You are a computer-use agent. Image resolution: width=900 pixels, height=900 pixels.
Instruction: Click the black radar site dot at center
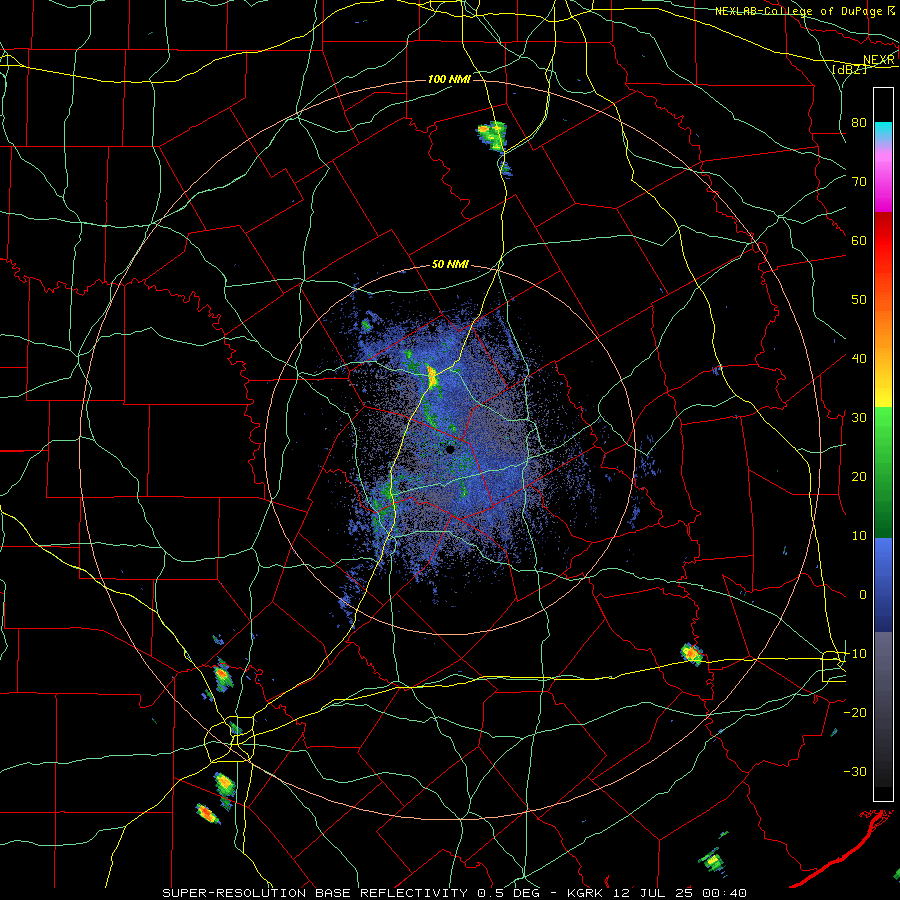(450, 449)
